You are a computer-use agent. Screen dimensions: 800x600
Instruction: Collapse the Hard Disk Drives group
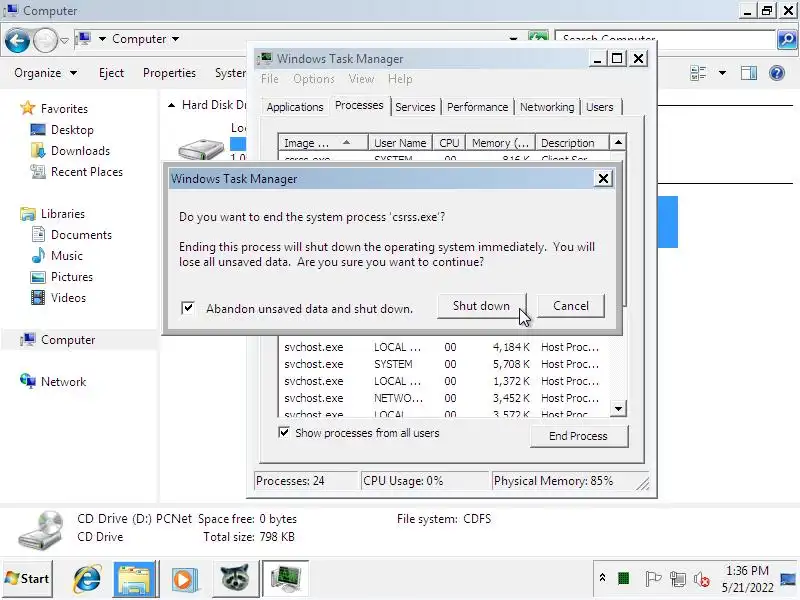(171, 105)
